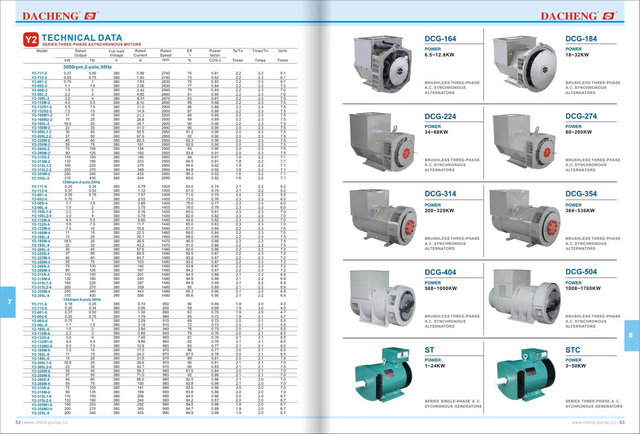Click the DACHENG logo on the right page
This screenshot has height=434, width=640.
click(x=578, y=16)
